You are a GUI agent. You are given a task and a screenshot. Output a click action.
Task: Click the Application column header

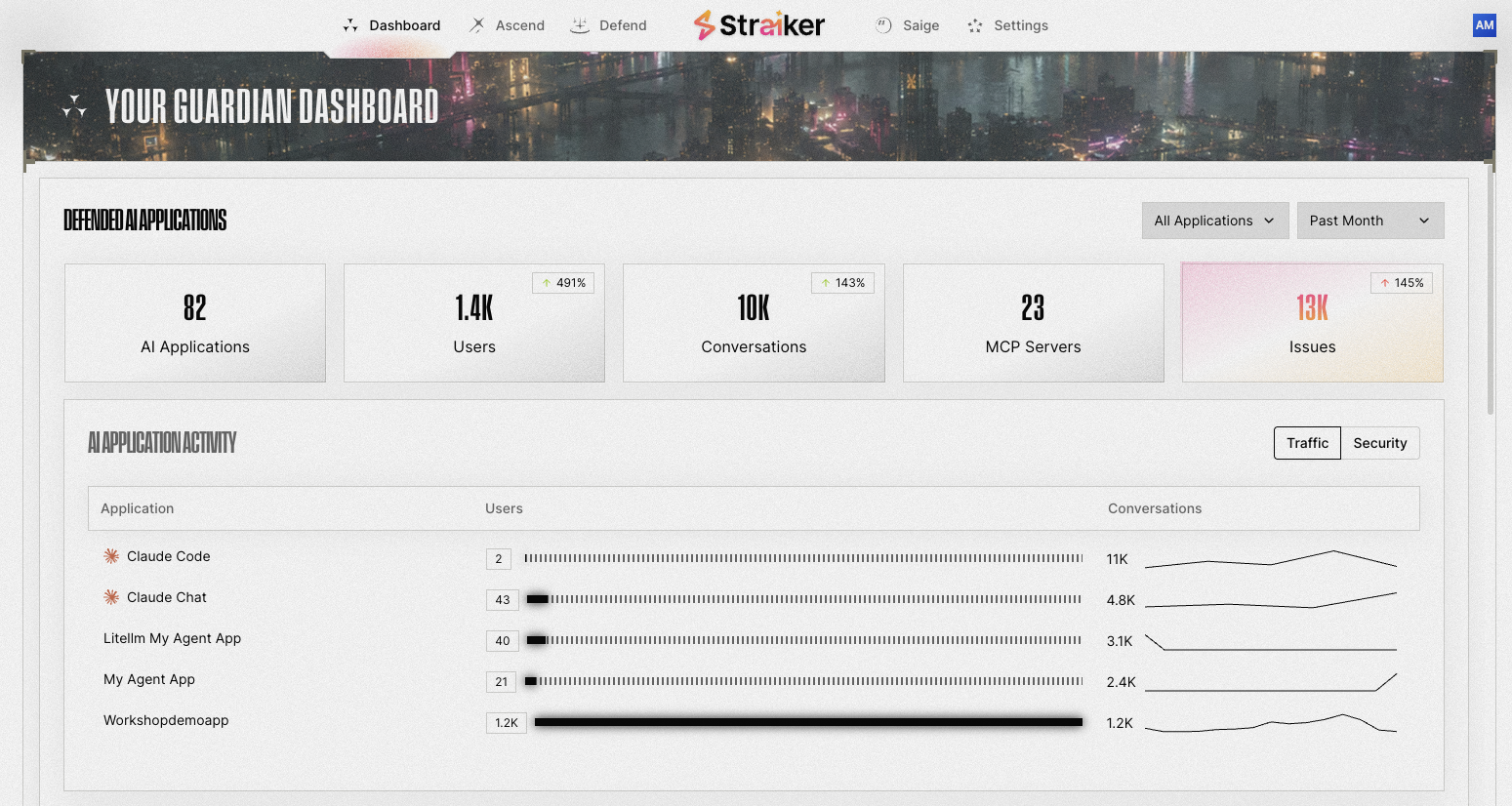coord(138,508)
